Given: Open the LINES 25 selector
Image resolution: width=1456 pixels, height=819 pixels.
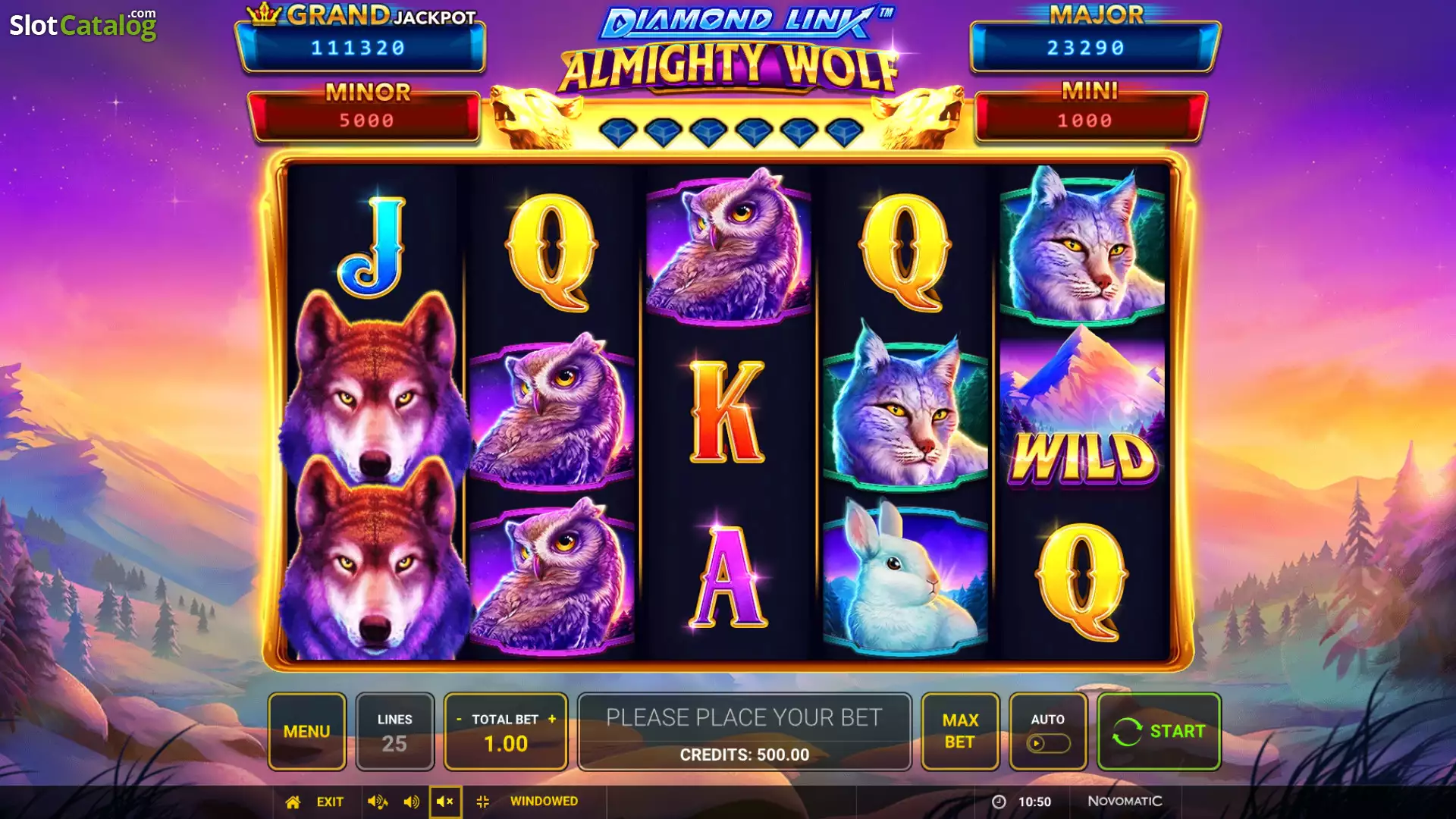Looking at the screenshot, I should [394, 731].
